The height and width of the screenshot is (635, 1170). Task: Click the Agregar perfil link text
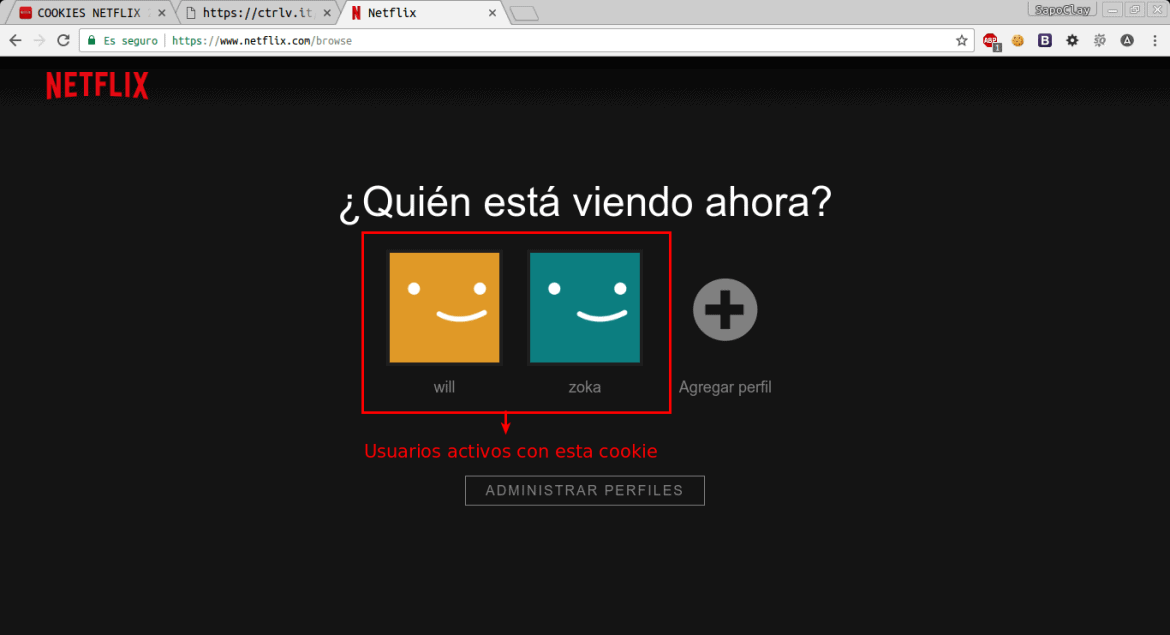[725, 386]
